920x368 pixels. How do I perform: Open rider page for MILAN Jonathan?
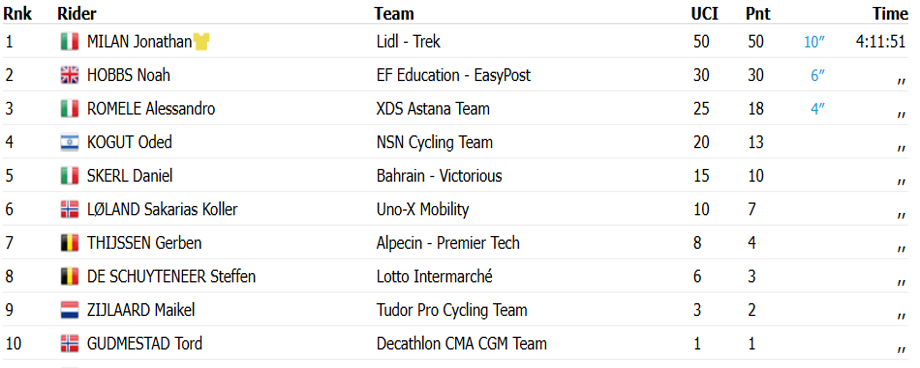(139, 42)
